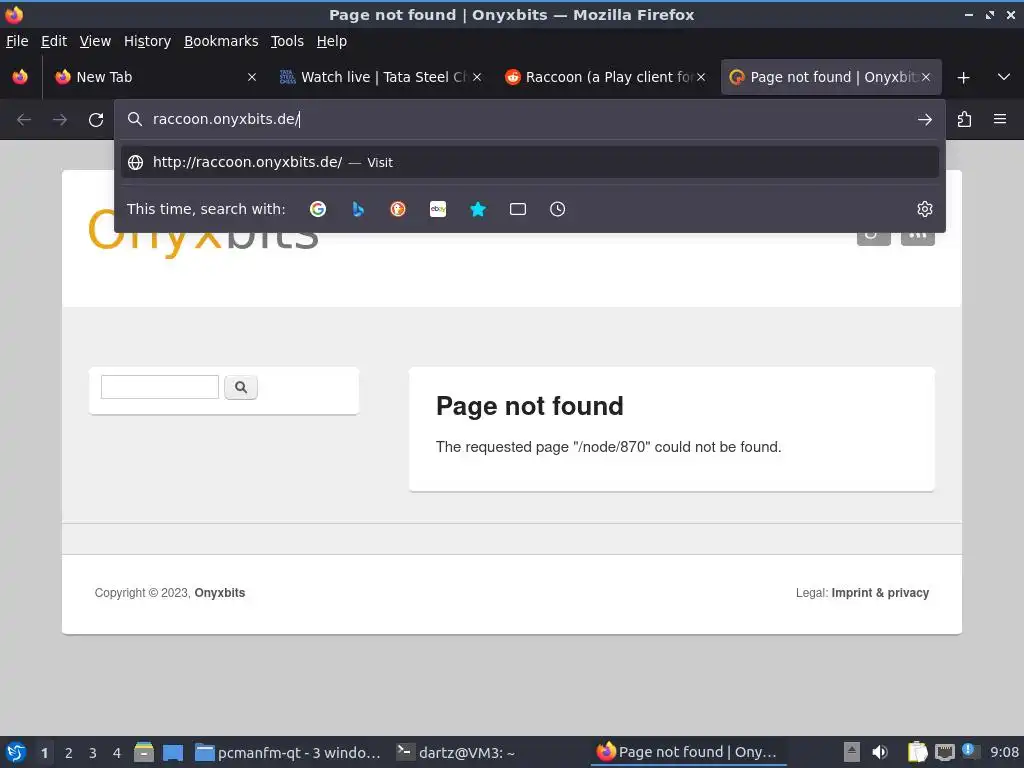The height and width of the screenshot is (768, 1024).
Task: Click the text 'The requested page "/node/870" could not be found.'
Action: point(609,447)
